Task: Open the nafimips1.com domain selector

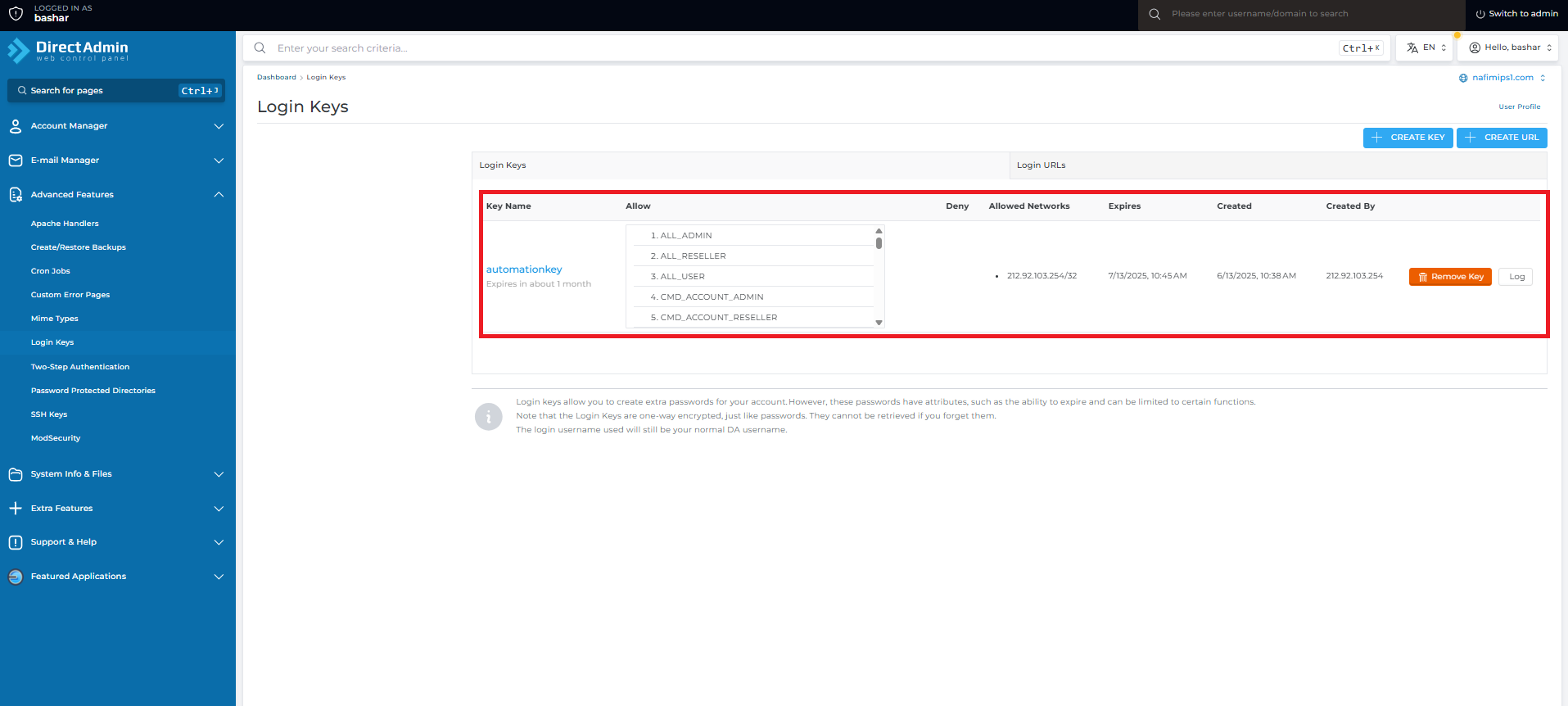Action: tap(1502, 78)
